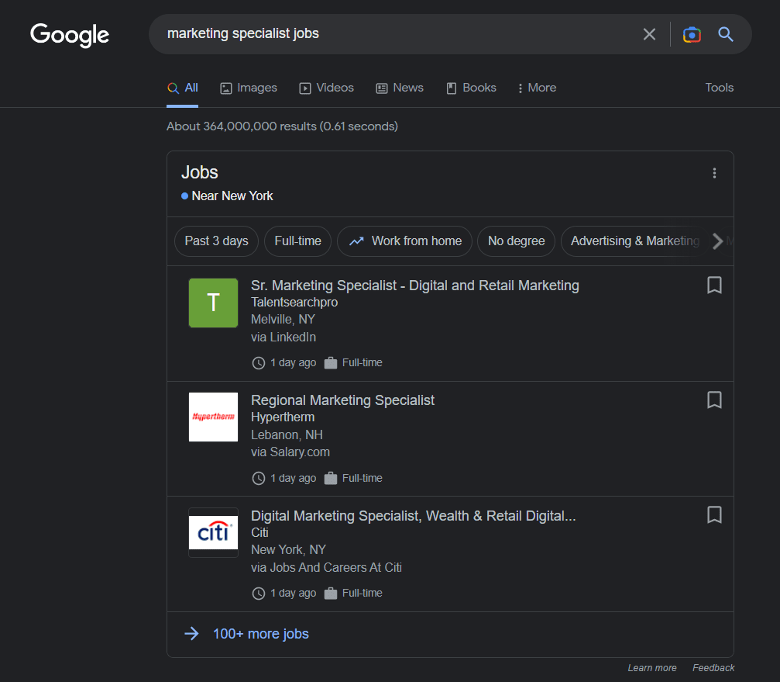This screenshot has width=780, height=685.
Task: Click the Citi company logo
Action: pyautogui.click(x=213, y=532)
